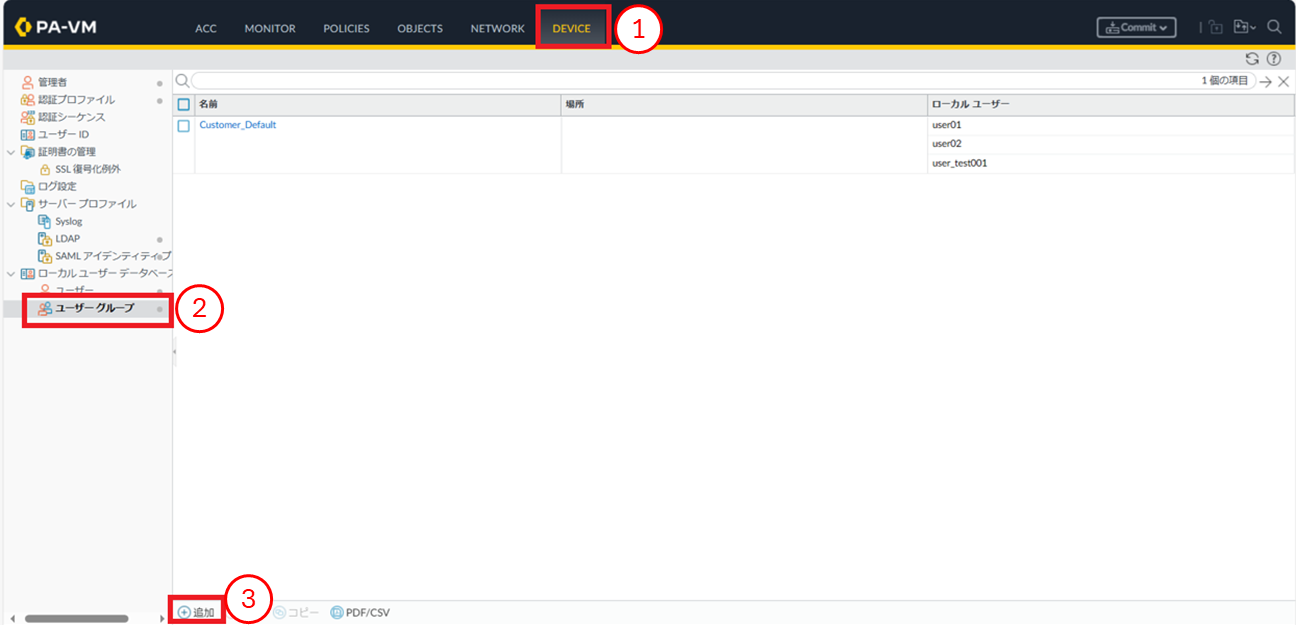Open the Customer_Default group link
The image size is (1296, 625).
238,125
